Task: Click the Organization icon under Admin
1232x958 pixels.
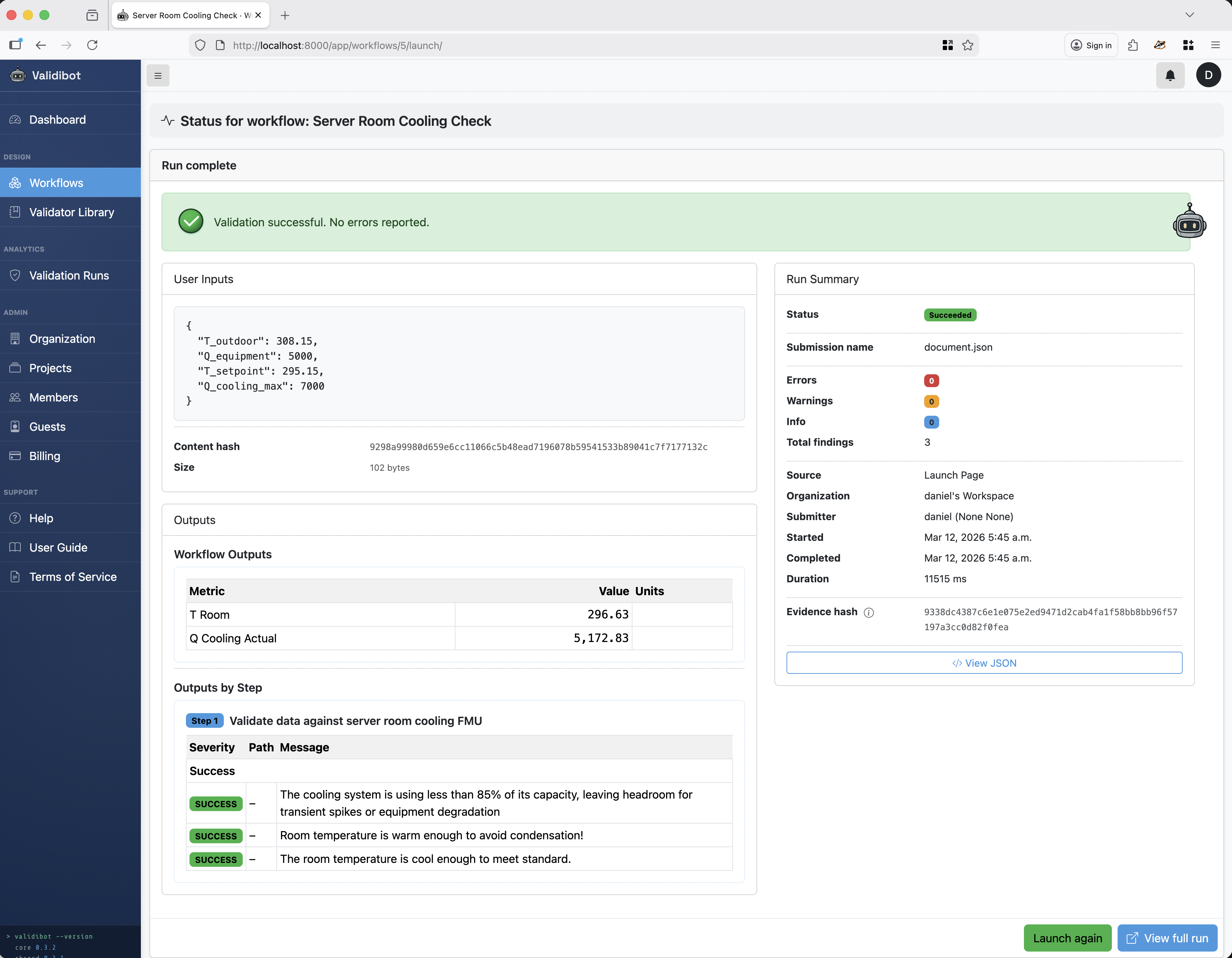Action: 15,338
